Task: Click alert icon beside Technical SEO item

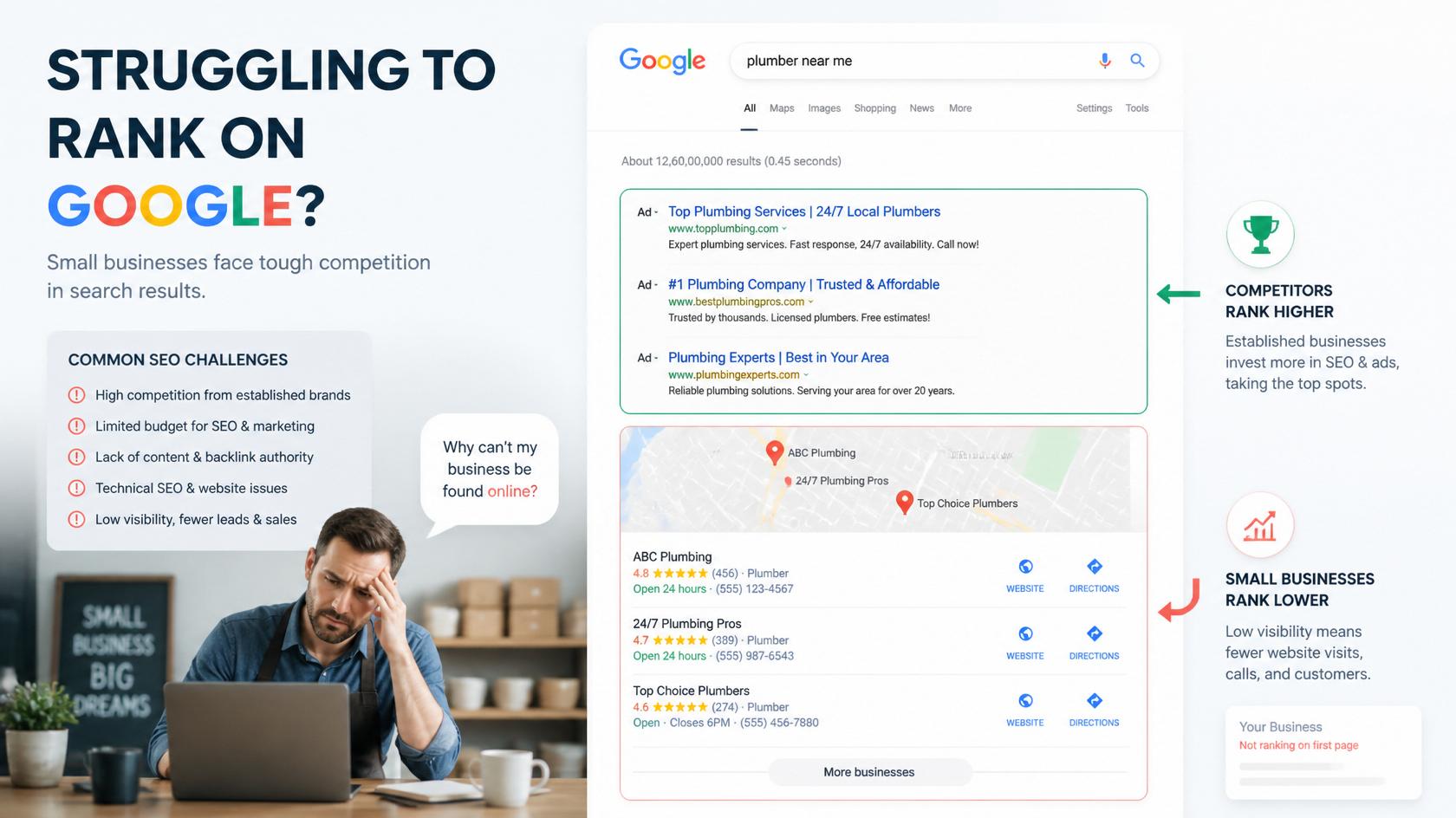Action: (x=76, y=489)
